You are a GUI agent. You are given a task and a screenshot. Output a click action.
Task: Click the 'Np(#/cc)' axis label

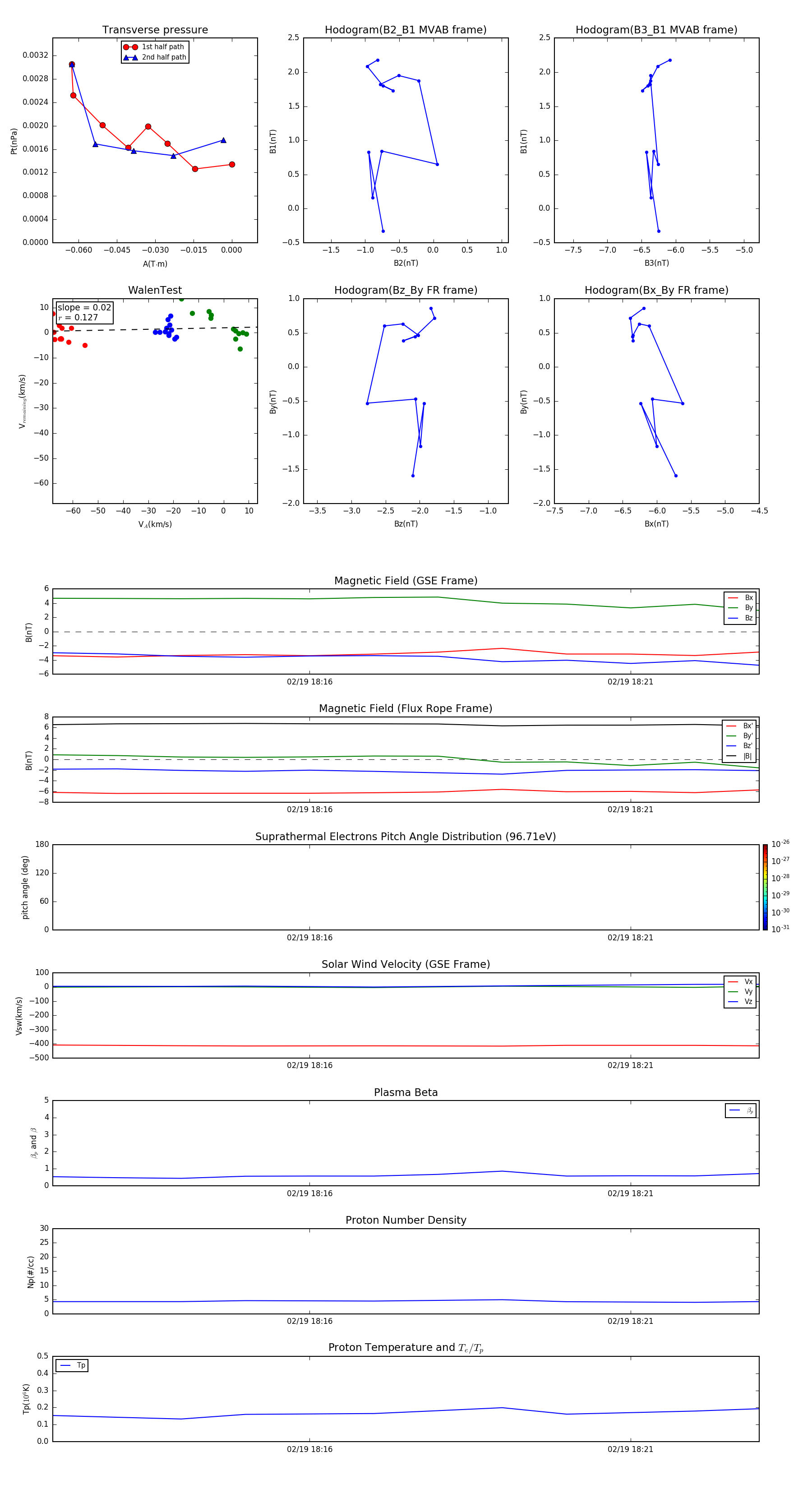[31, 1271]
